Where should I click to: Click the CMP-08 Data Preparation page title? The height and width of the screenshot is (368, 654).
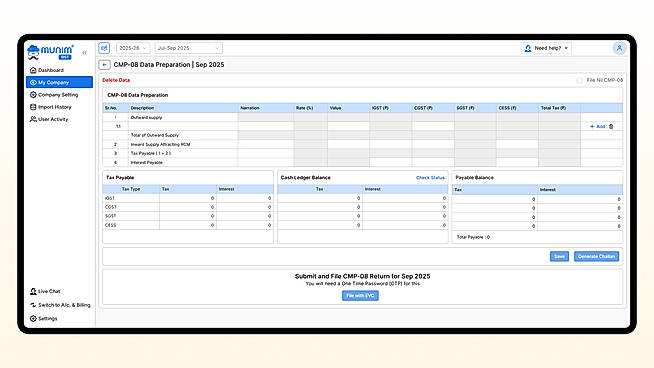(x=169, y=65)
